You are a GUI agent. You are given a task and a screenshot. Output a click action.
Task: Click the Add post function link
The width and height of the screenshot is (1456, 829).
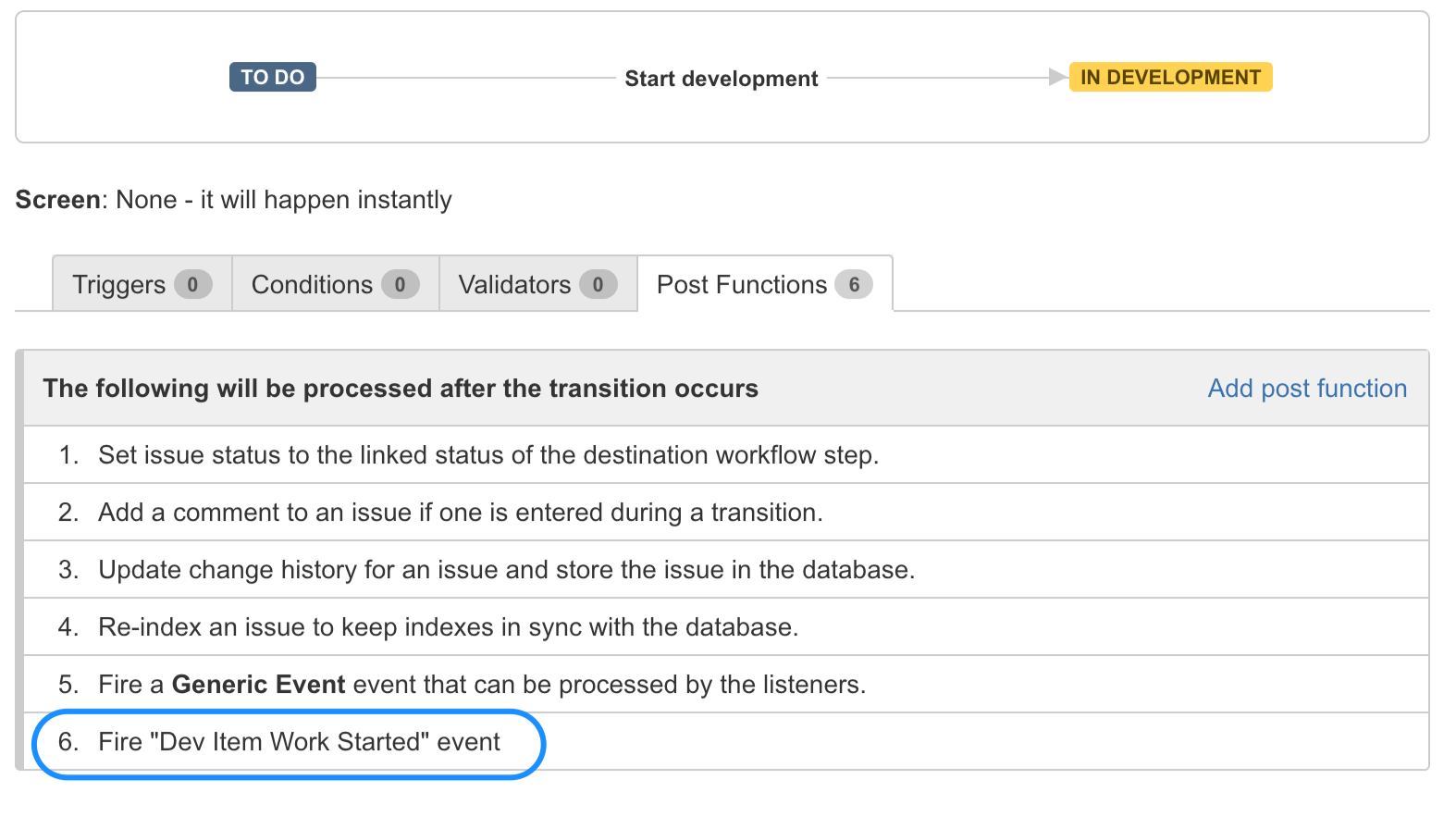[1306, 389]
